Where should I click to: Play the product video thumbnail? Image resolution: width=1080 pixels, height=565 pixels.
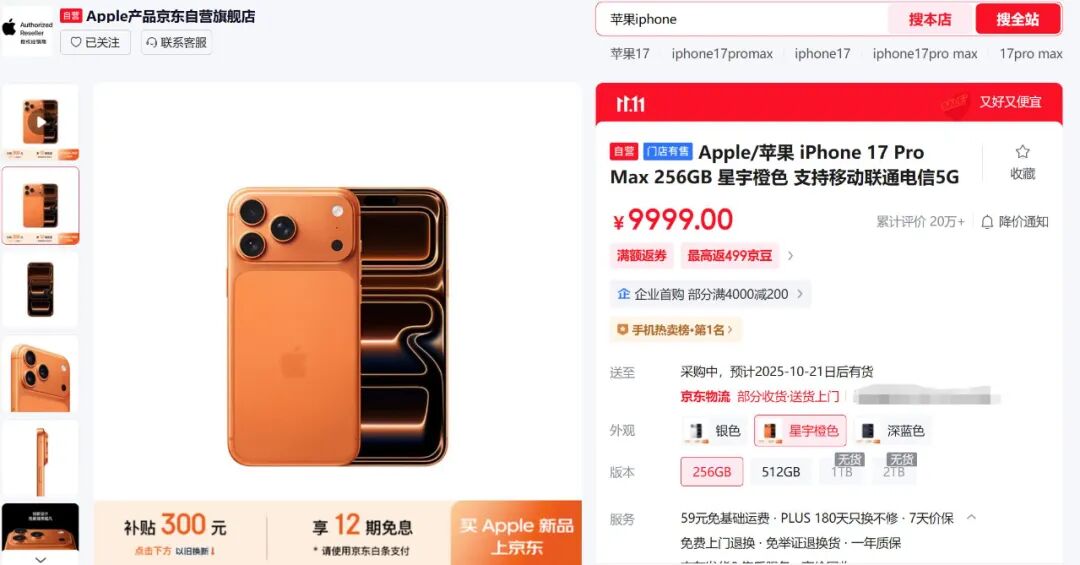coord(41,122)
